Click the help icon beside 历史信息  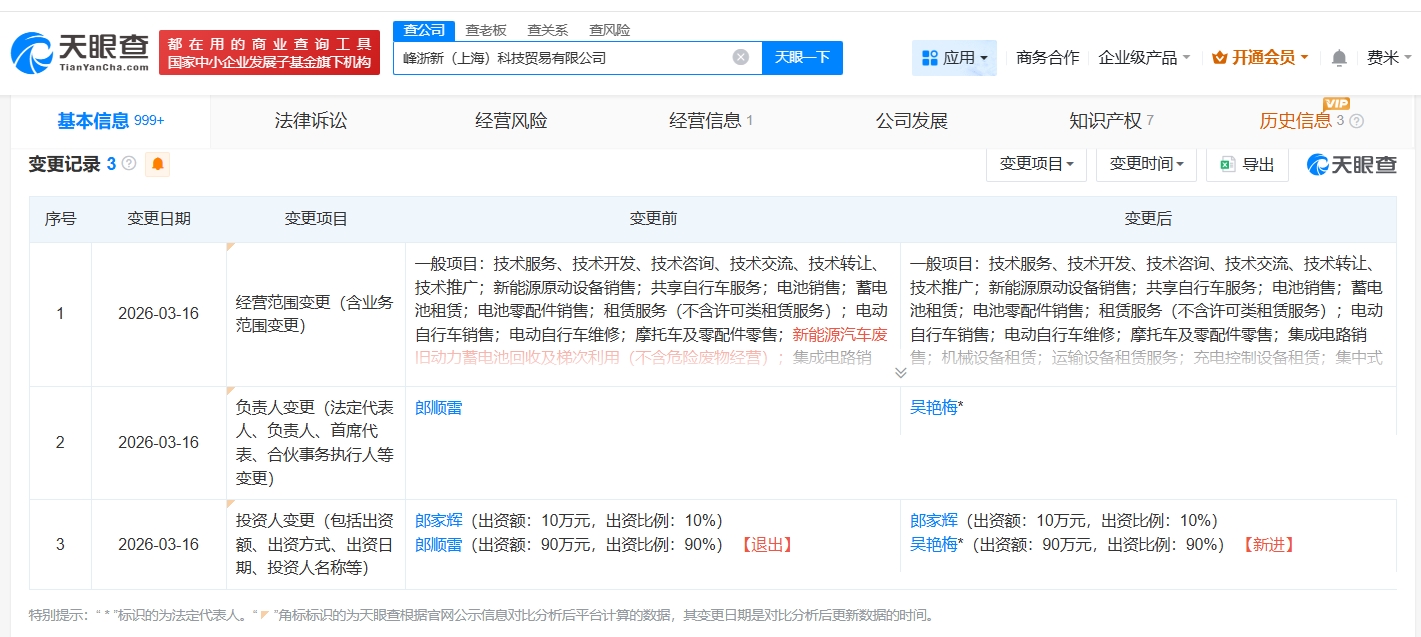point(1356,121)
